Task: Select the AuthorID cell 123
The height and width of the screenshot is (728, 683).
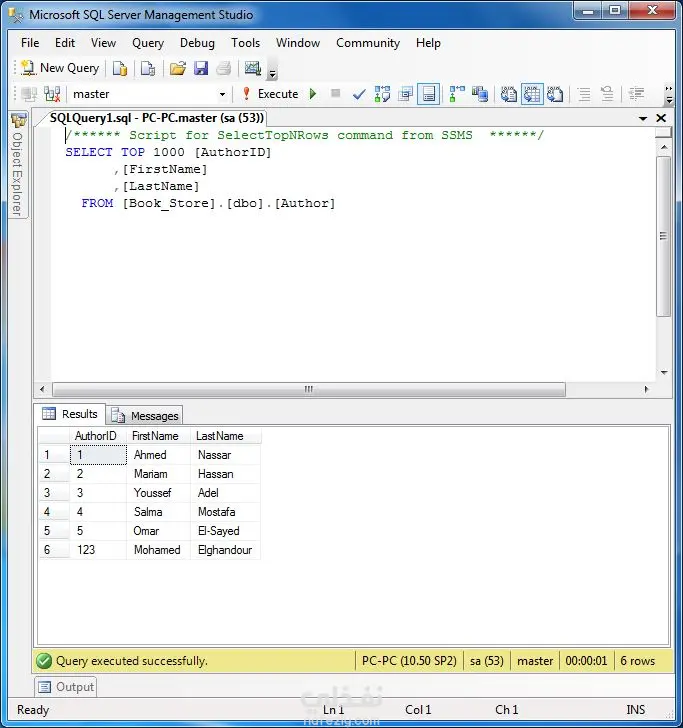Action: tap(98, 550)
